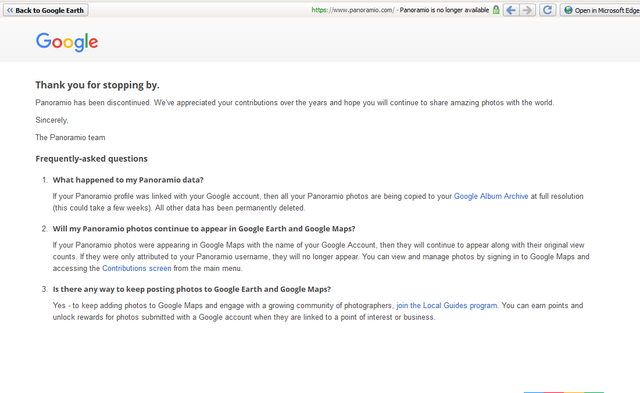Click the Google logo
The height and width of the screenshot is (393, 640).
(67, 42)
